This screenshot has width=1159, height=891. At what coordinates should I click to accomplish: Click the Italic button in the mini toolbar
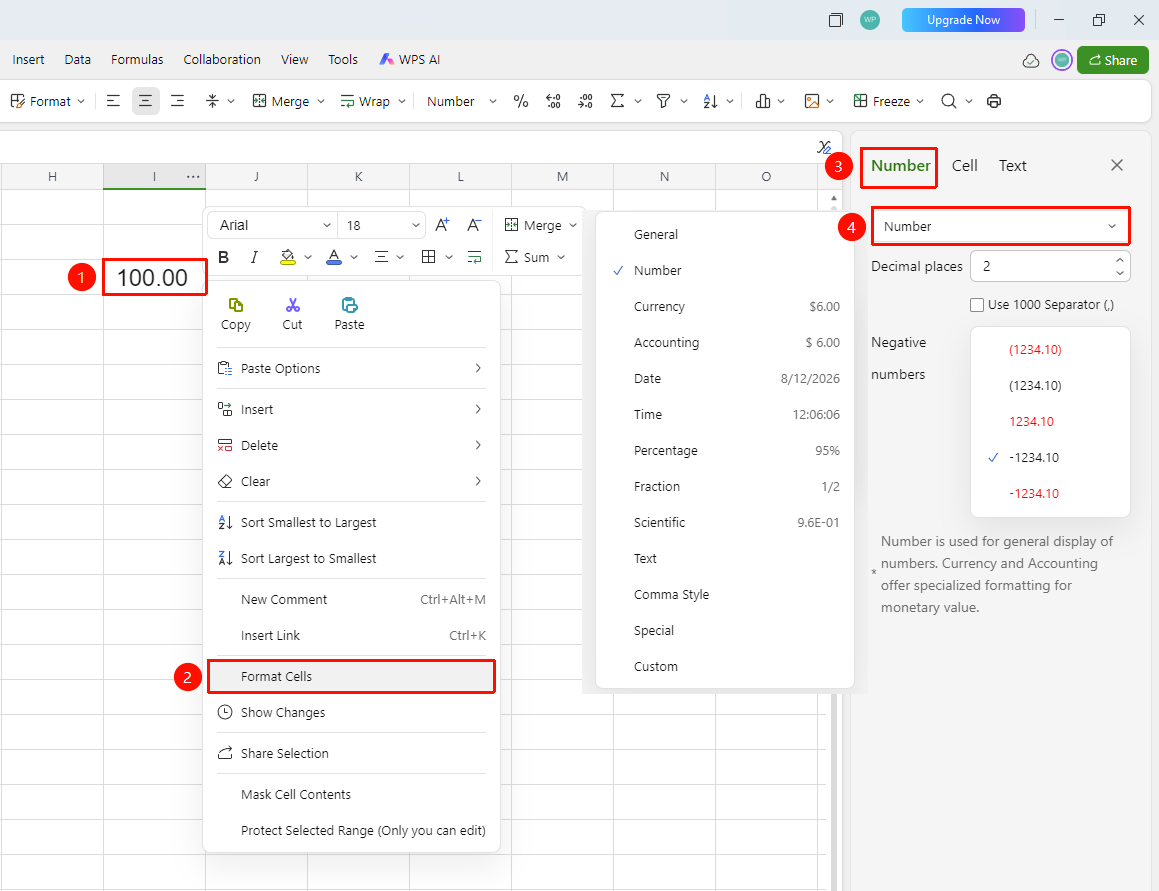[254, 257]
